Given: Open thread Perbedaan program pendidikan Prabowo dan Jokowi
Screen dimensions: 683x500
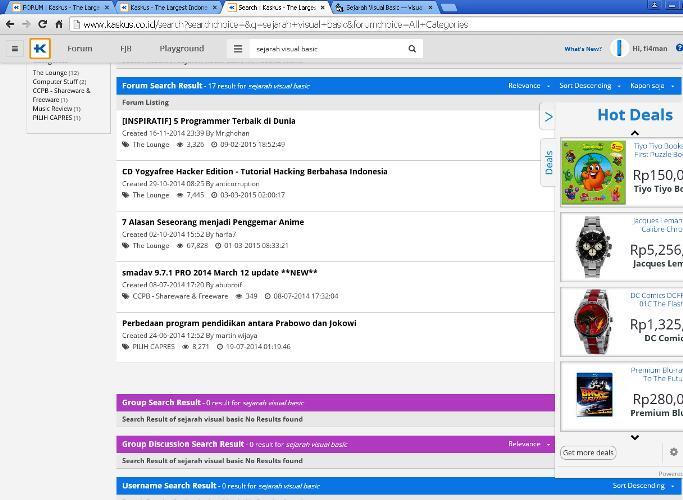Looking at the screenshot, I should (239, 323).
